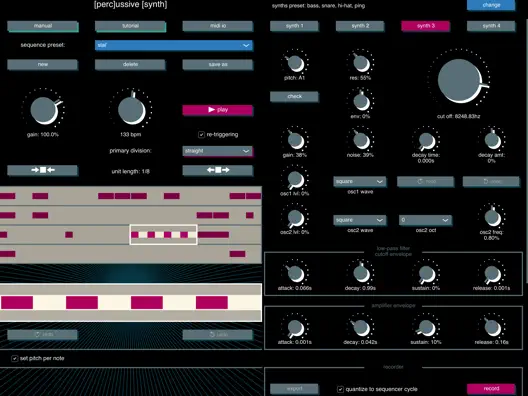
Task: Click amplifier envelope decay 0.042s knob
Action: 361,328
